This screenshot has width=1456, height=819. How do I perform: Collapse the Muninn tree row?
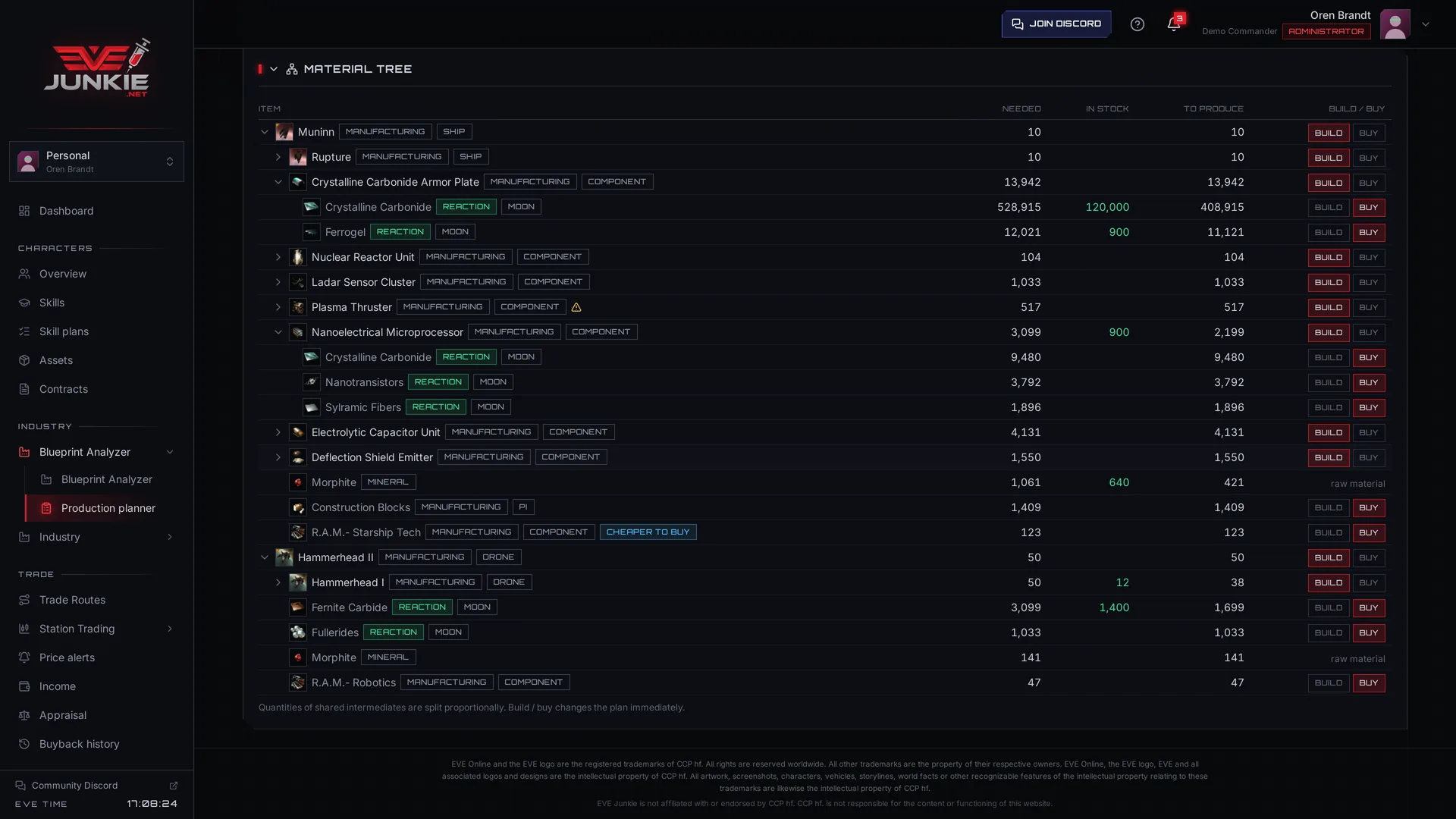coord(265,132)
